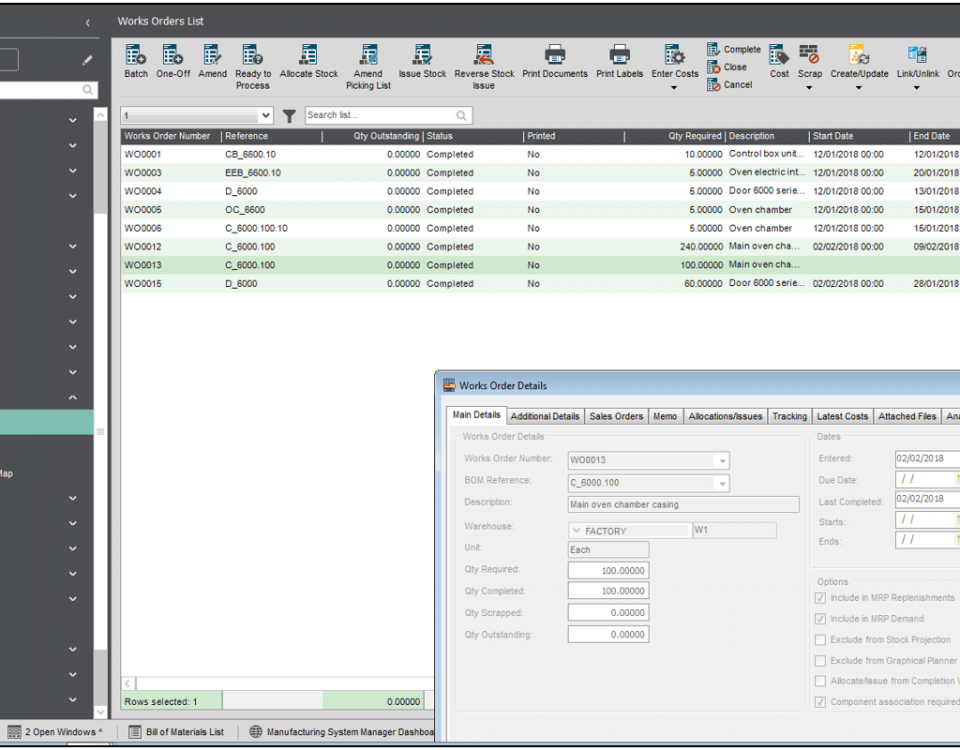The height and width of the screenshot is (750, 960).
Task: Open the Memo tab
Action: (x=665, y=416)
